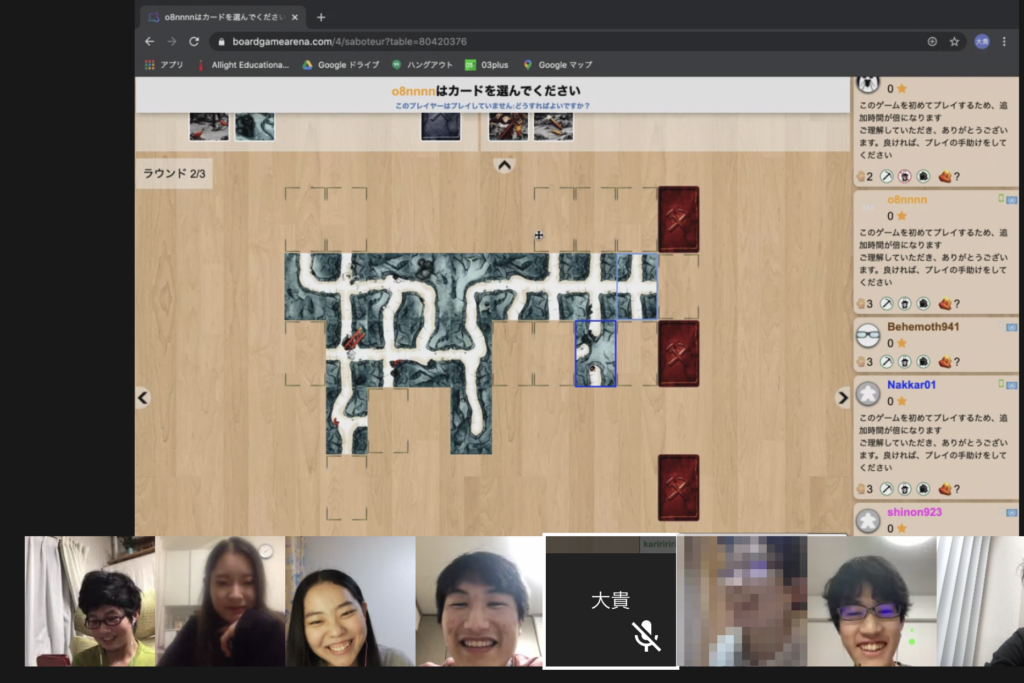1024x683 pixels.
Task: Reload the Board Game Arena page
Action: [x=194, y=41]
